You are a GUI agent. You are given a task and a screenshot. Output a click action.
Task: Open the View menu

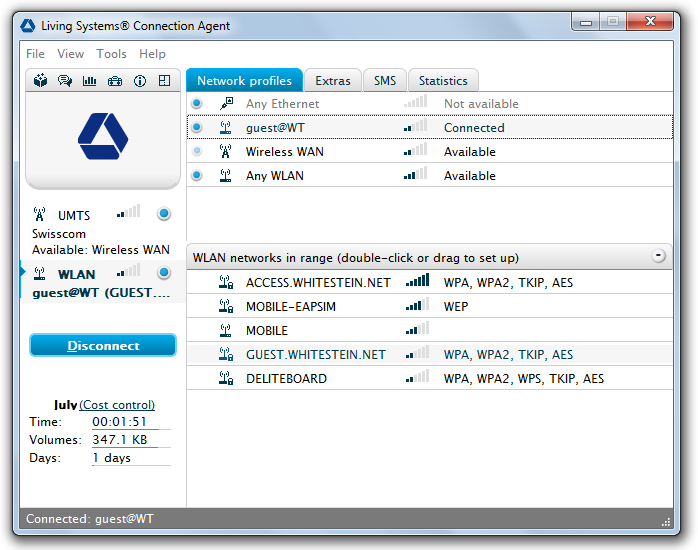coord(70,54)
